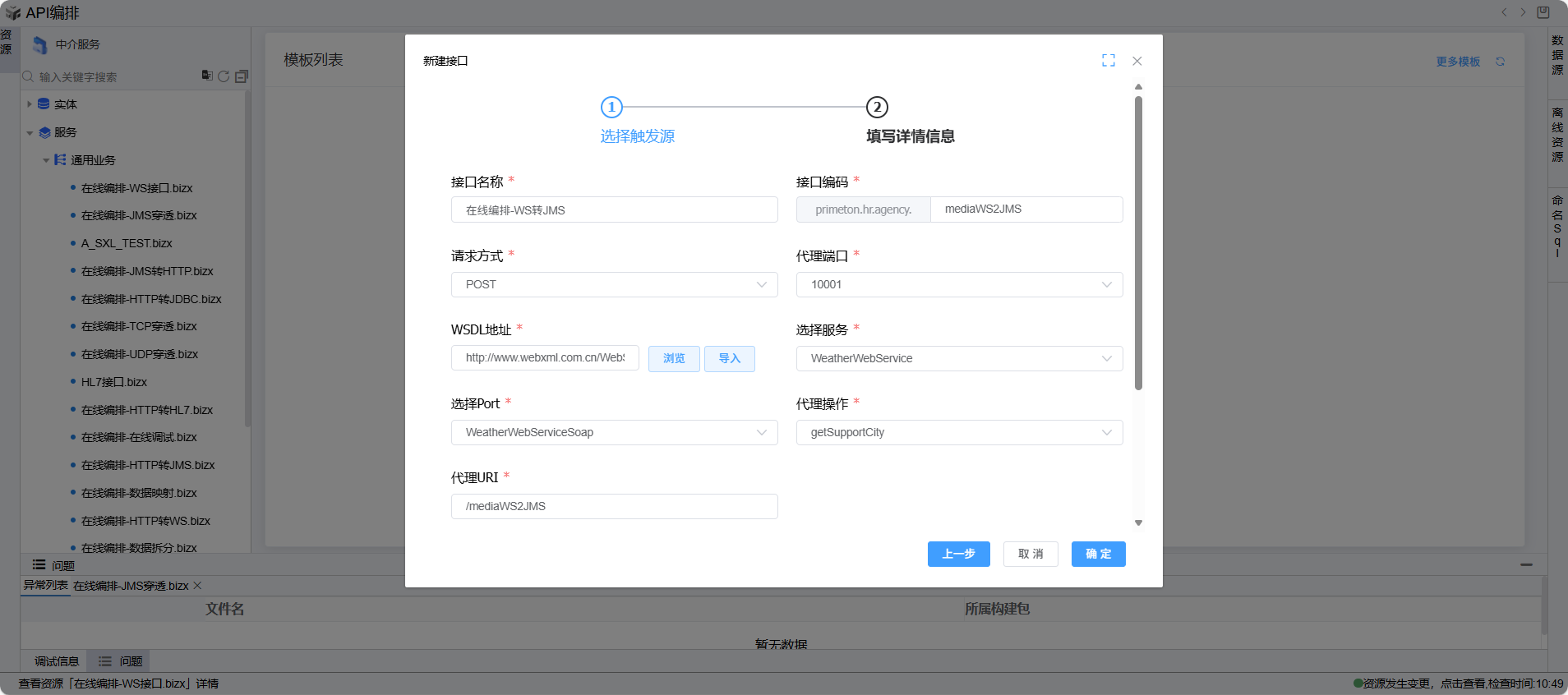The height and width of the screenshot is (695, 1568).
Task: Open the 代理操作 dropdown showing getSupportCity
Action: point(959,432)
